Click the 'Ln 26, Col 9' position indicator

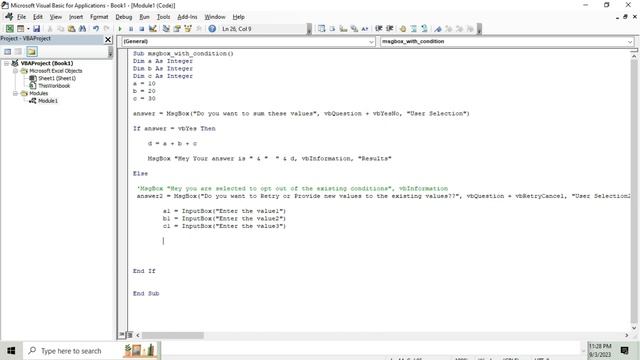click(237, 29)
